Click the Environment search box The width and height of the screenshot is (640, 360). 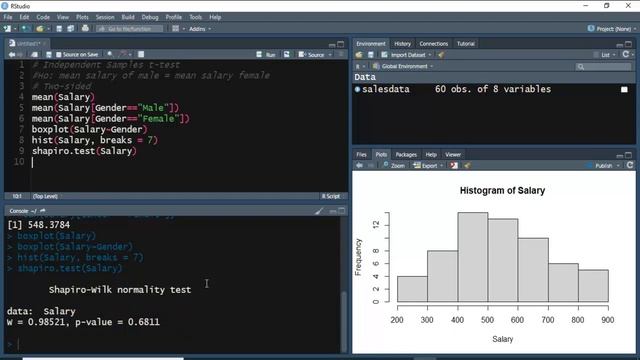(x=603, y=67)
